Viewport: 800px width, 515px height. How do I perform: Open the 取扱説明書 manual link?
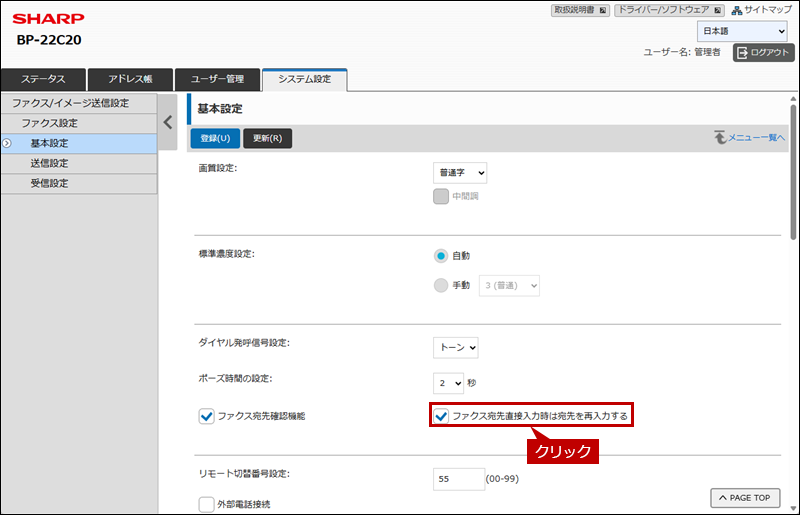(x=580, y=10)
